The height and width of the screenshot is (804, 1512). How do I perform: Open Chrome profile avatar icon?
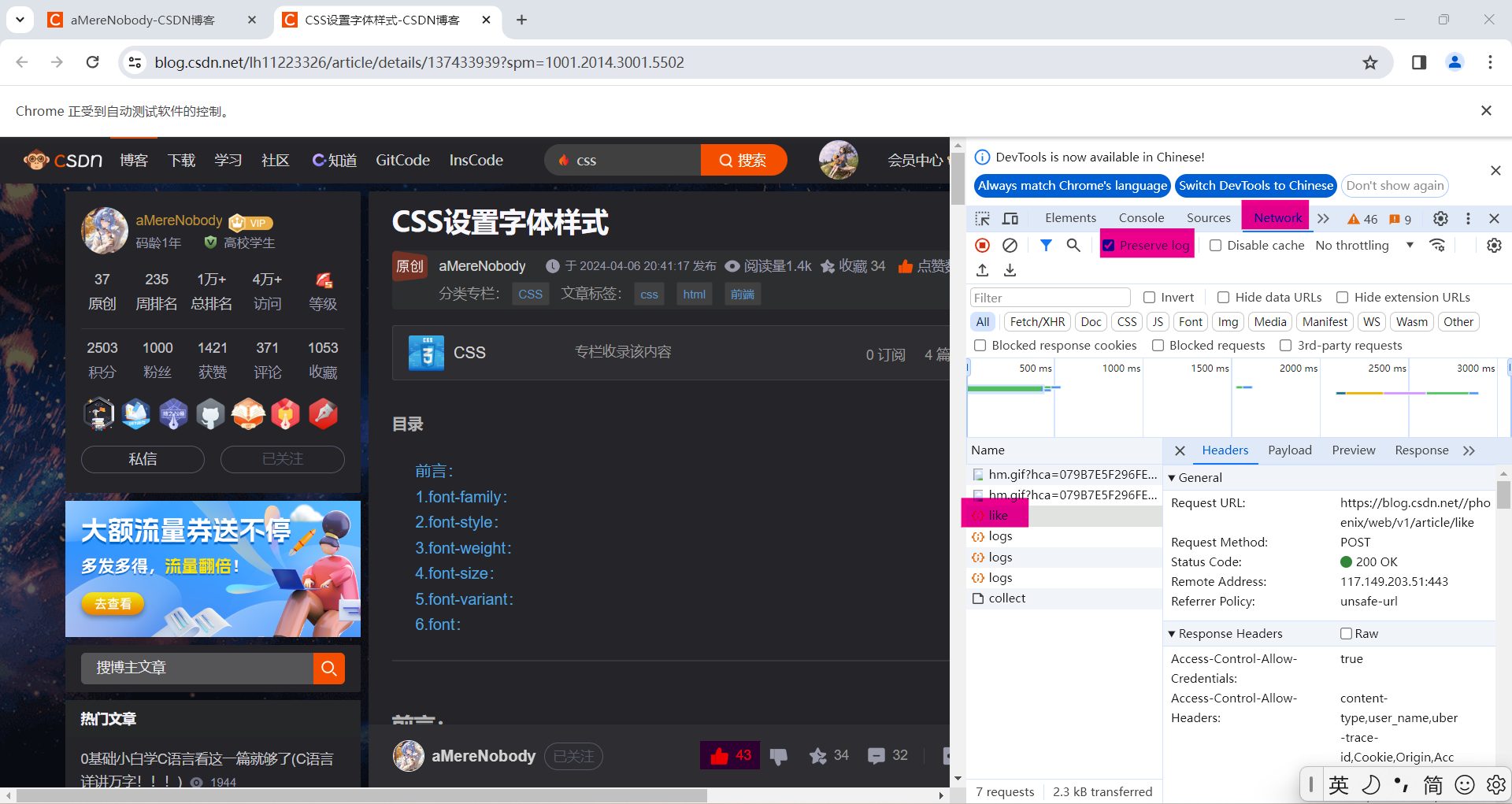coord(1455,62)
